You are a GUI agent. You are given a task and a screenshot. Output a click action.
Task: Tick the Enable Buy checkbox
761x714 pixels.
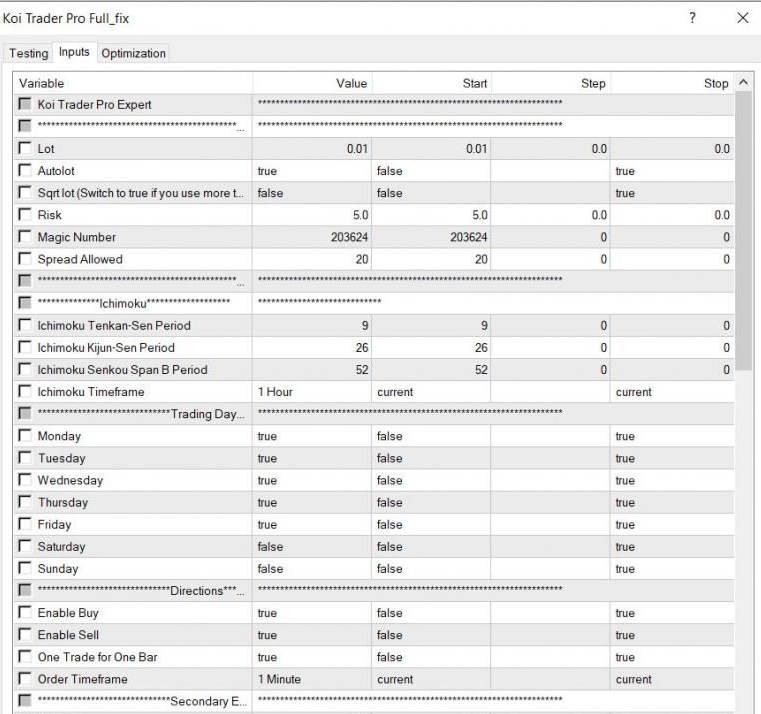tap(25, 613)
